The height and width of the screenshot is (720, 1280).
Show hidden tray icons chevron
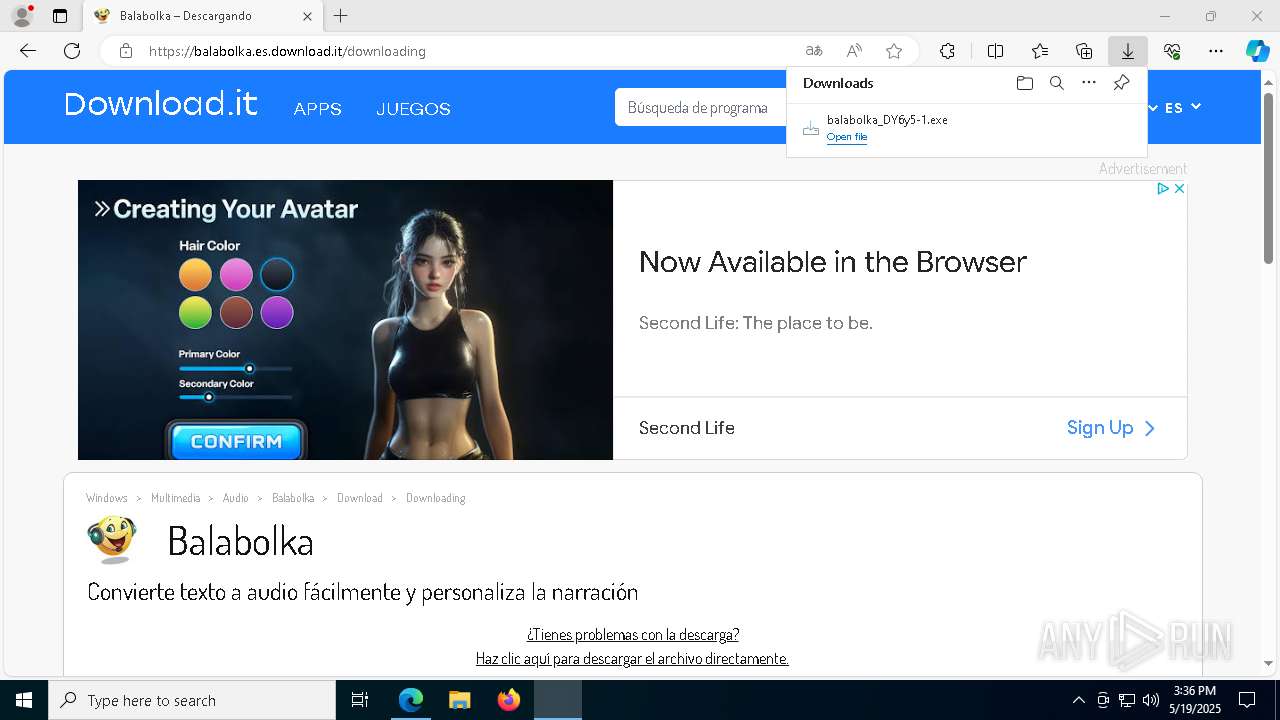(1078, 700)
